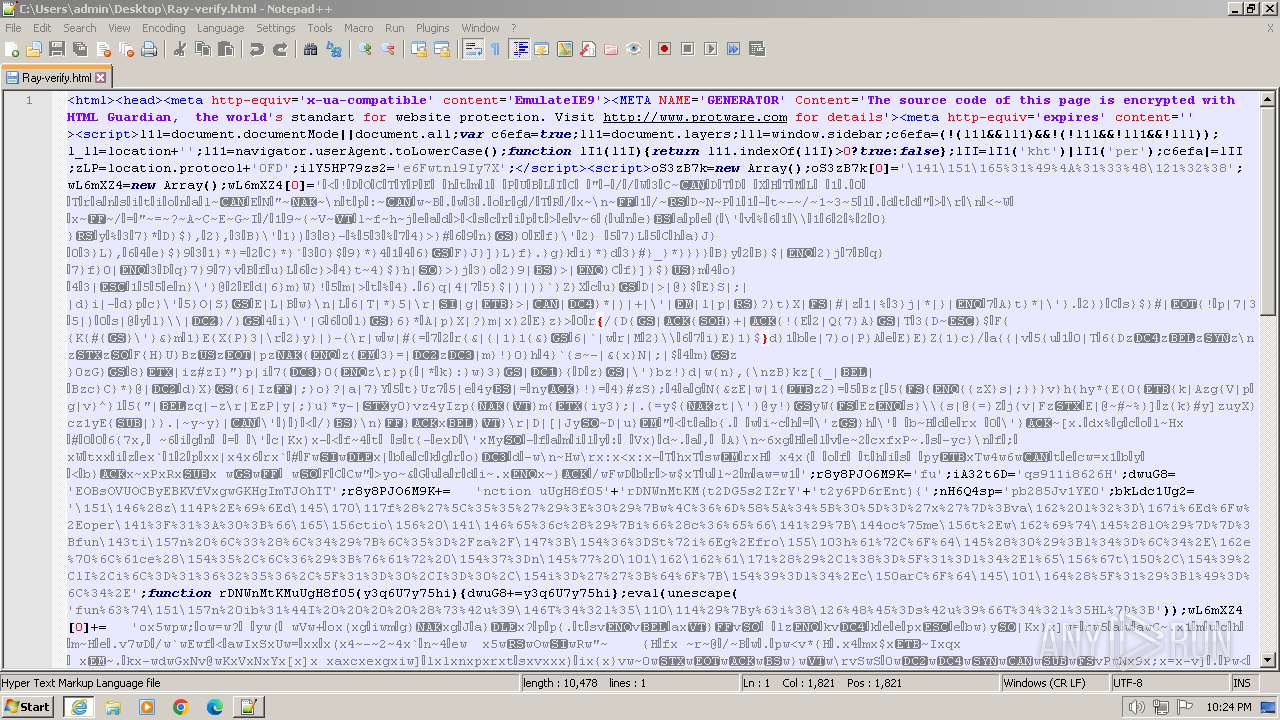This screenshot has height=720, width=1280.
Task: Open the Plugins menu
Action: click(433, 28)
